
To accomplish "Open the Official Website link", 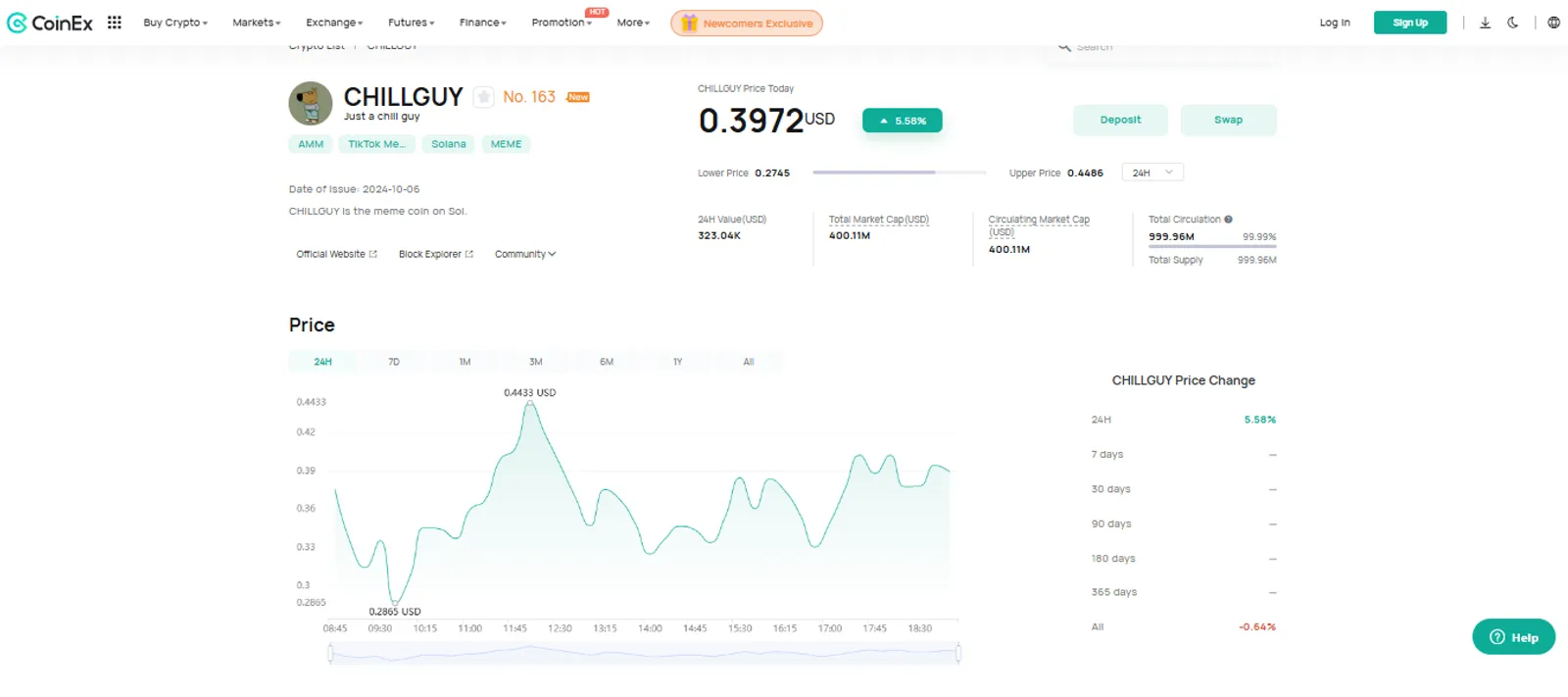I will point(336,254).
